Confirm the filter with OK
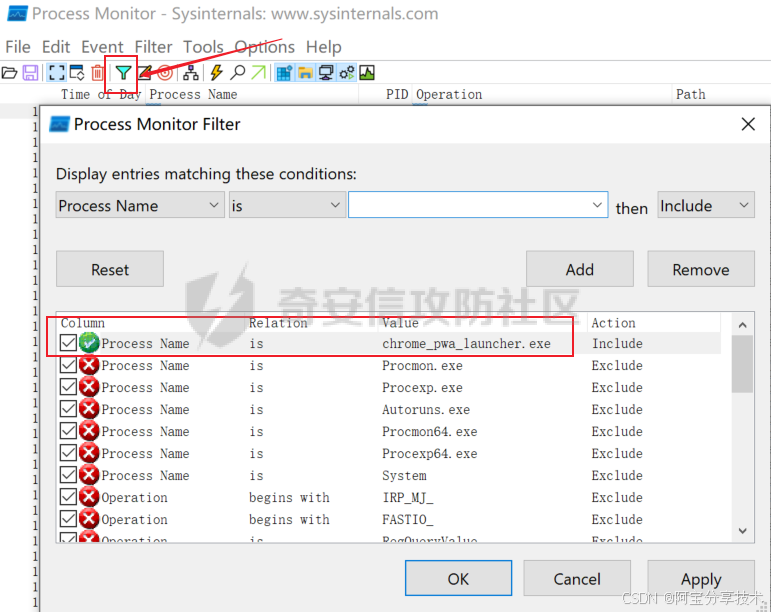Screen dimensions: 771x612 458,578
